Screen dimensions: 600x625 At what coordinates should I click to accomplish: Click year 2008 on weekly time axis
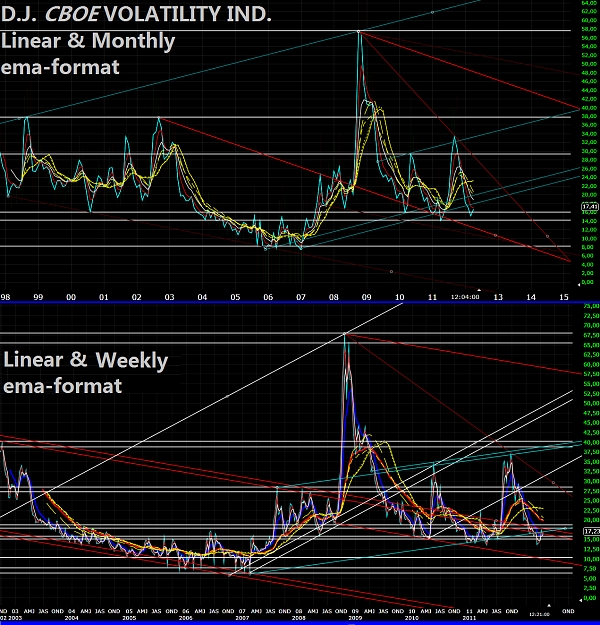click(x=299, y=618)
